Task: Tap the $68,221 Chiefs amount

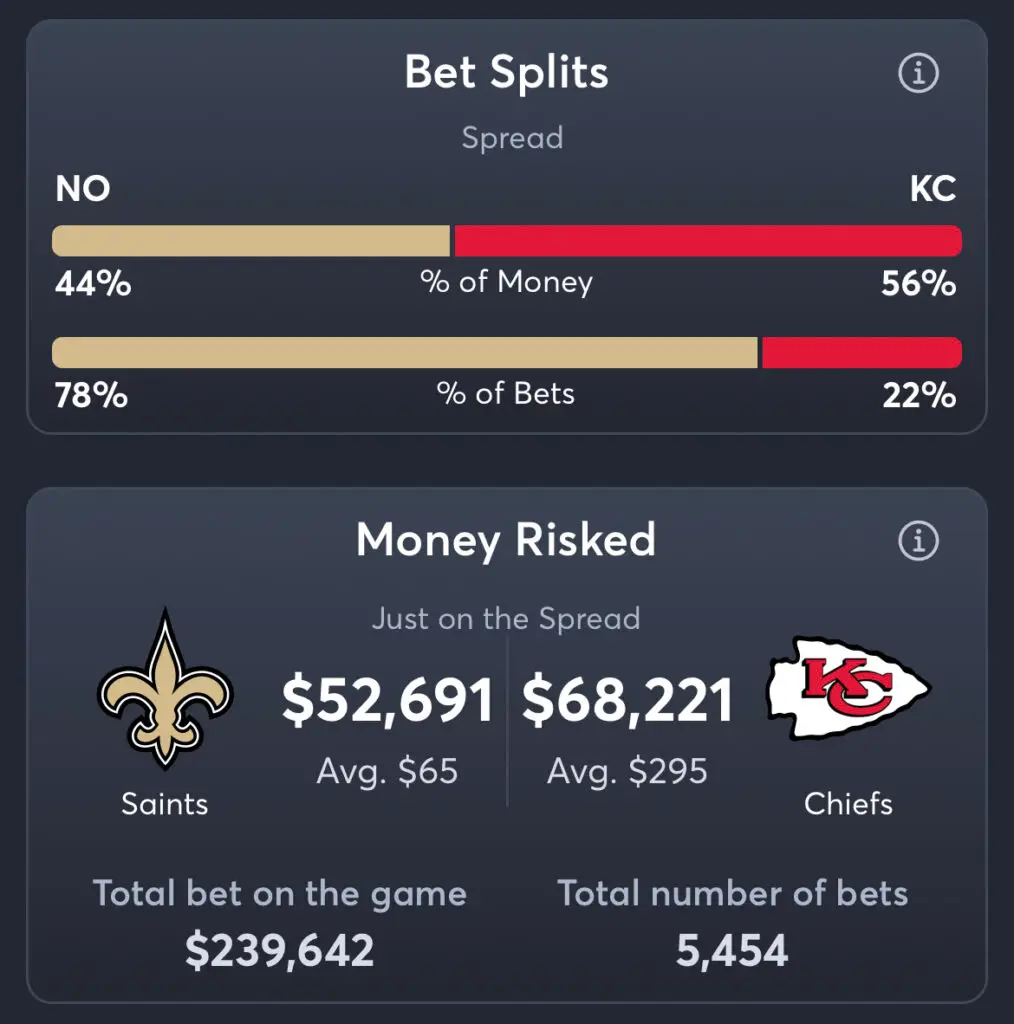Action: click(x=627, y=700)
